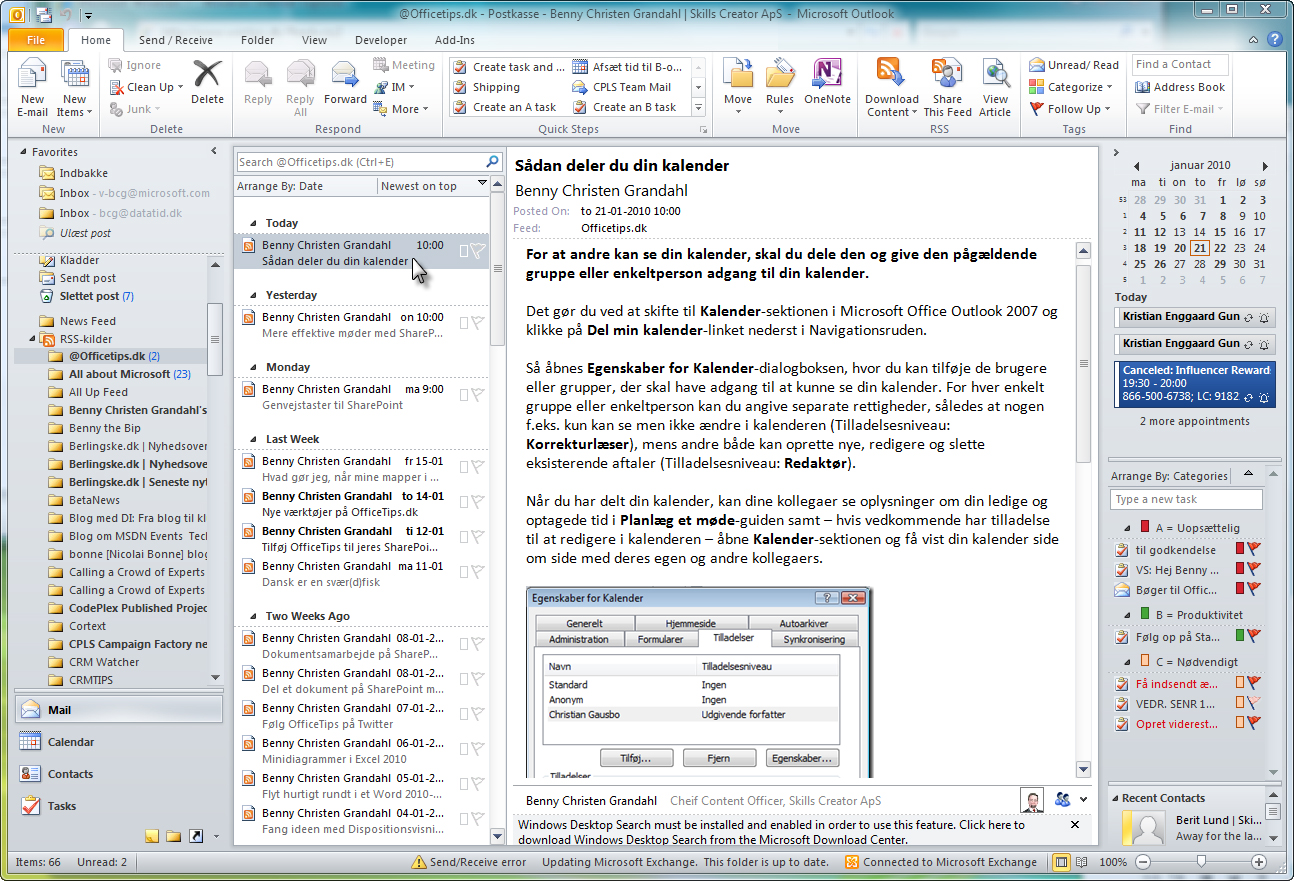Screen dimensions: 1294x881
Task: Click View Article icon
Action: pyautogui.click(x=995, y=78)
